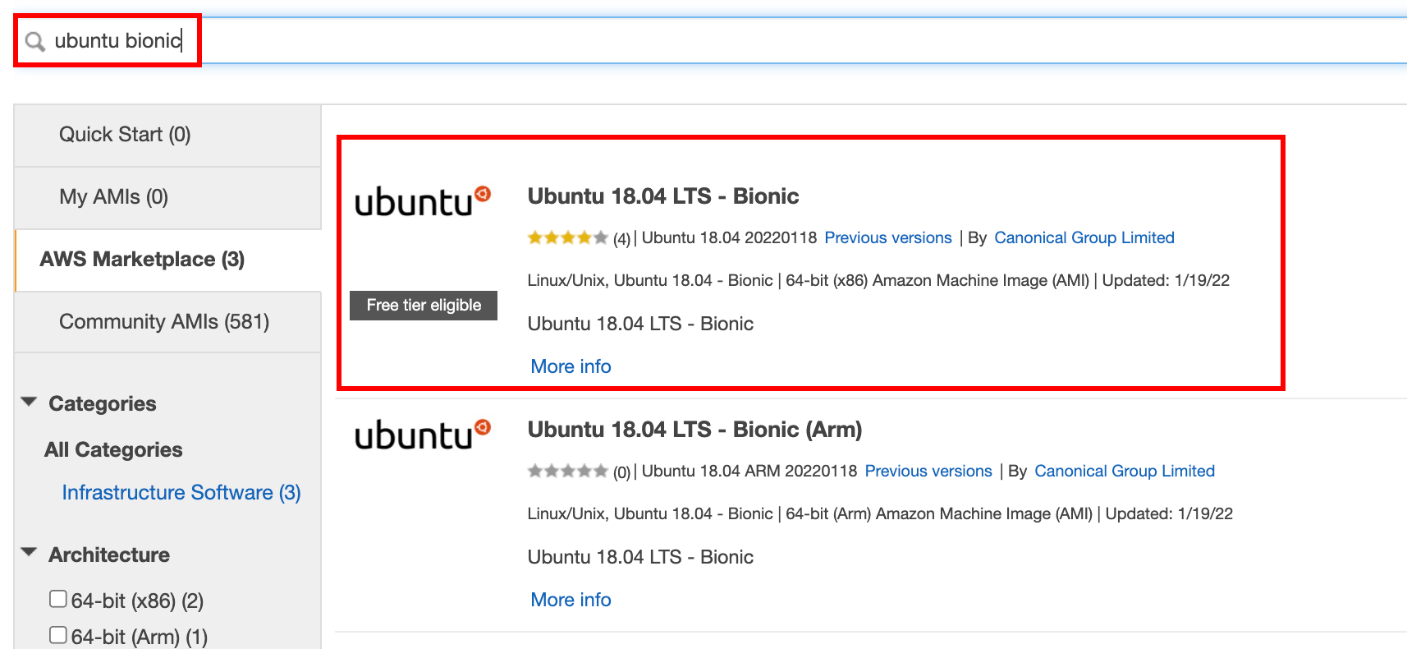Open More info for Ubuntu Bionic Arm
The width and height of the screenshot is (1407, 649).
pos(571,599)
